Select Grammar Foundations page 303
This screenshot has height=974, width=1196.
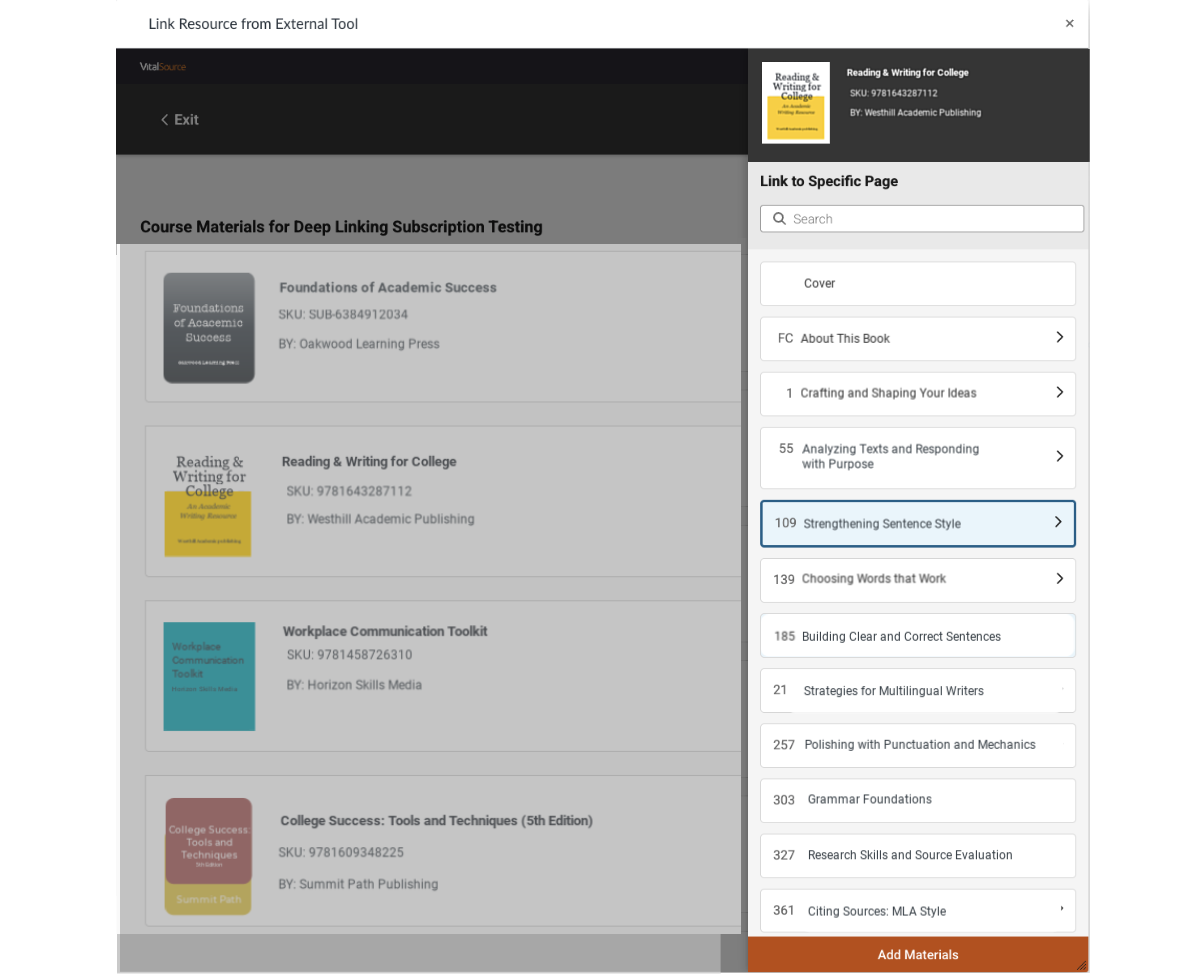pyautogui.click(x=918, y=800)
